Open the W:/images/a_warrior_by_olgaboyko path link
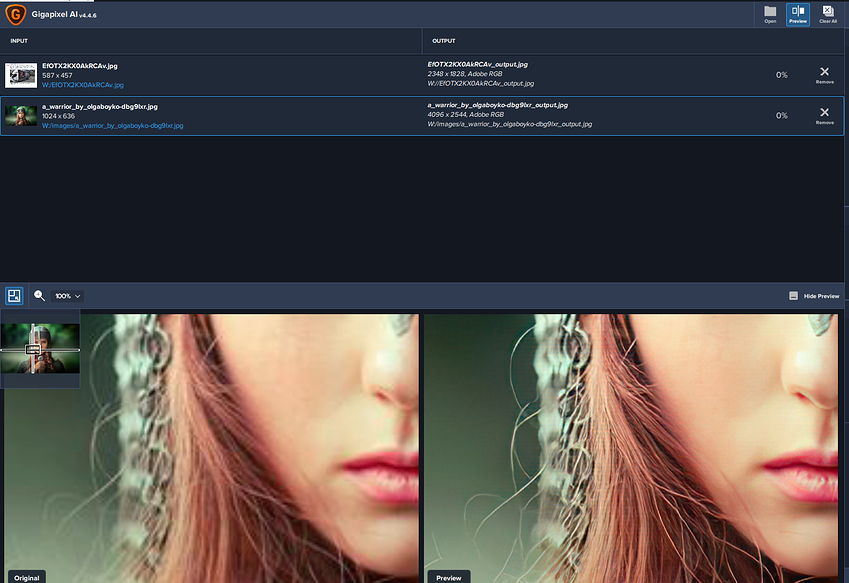This screenshot has height=583, width=849. click(113, 126)
